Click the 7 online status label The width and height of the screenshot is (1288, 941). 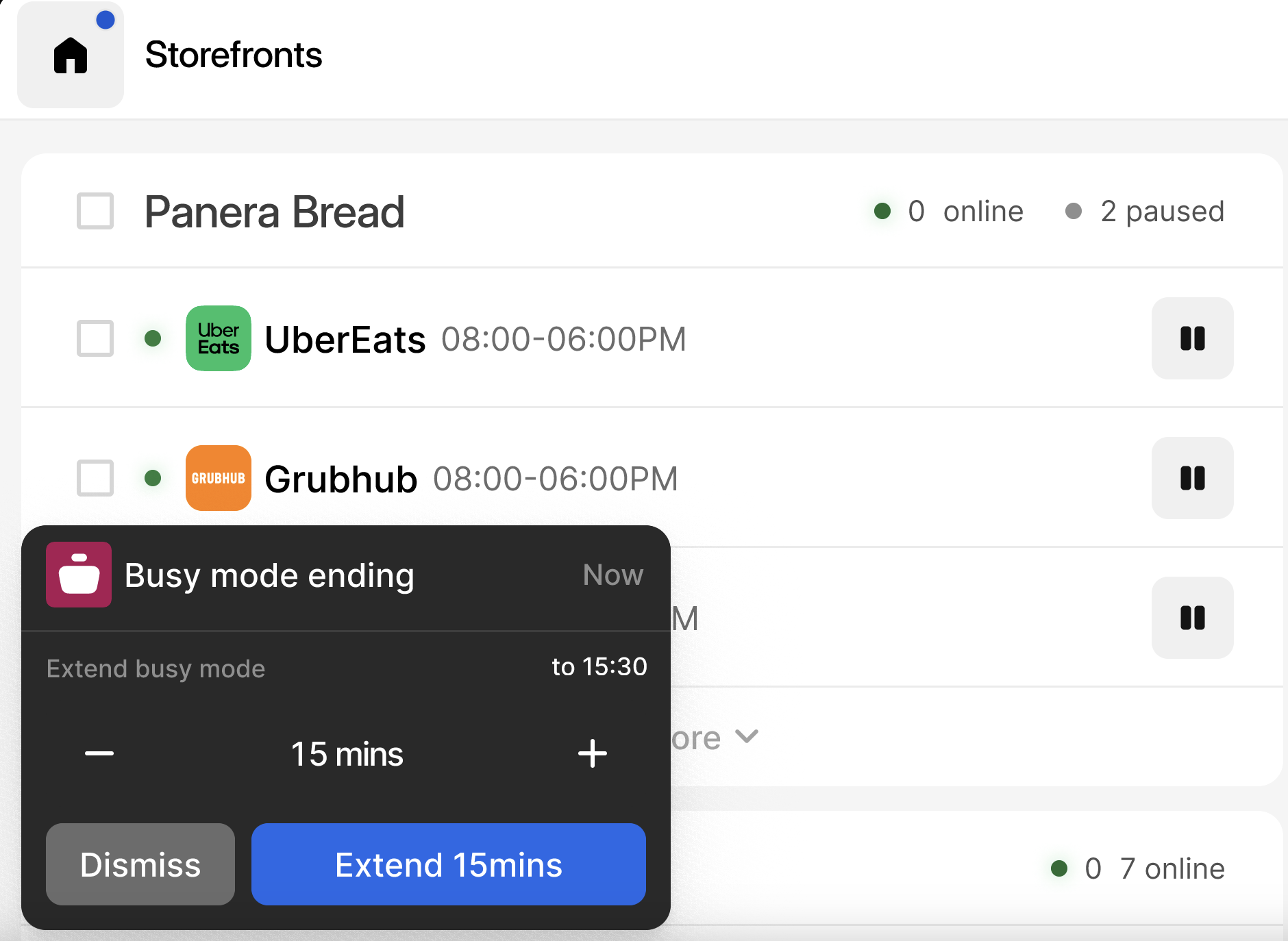(x=1172, y=868)
